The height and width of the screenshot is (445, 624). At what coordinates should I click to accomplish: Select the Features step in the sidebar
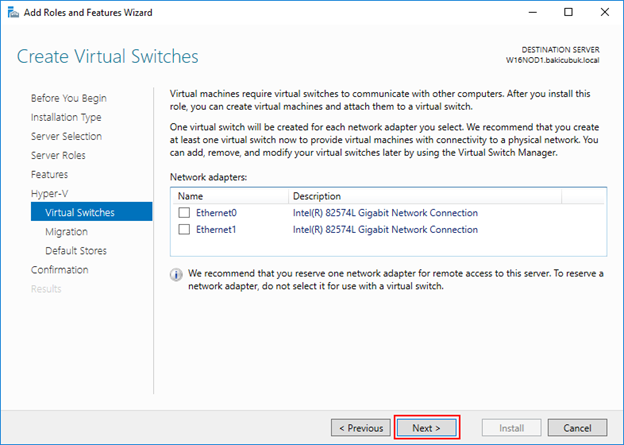[x=49, y=175]
